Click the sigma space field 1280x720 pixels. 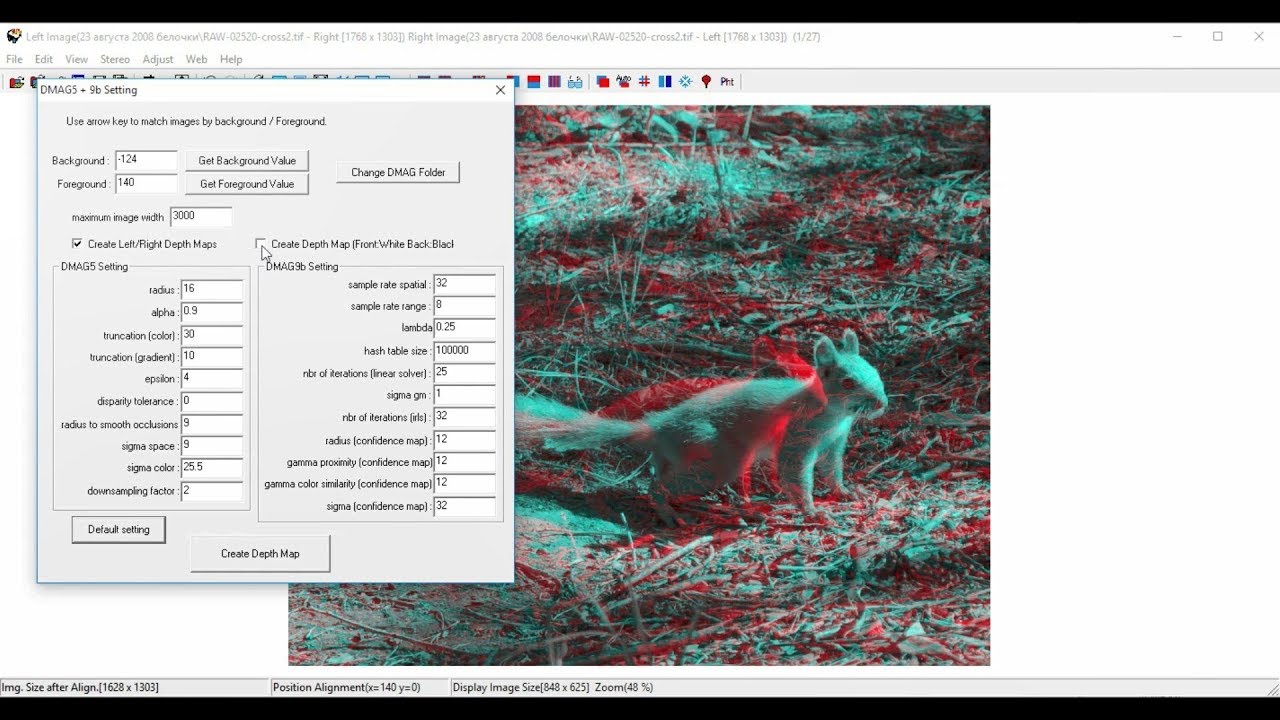click(x=212, y=446)
